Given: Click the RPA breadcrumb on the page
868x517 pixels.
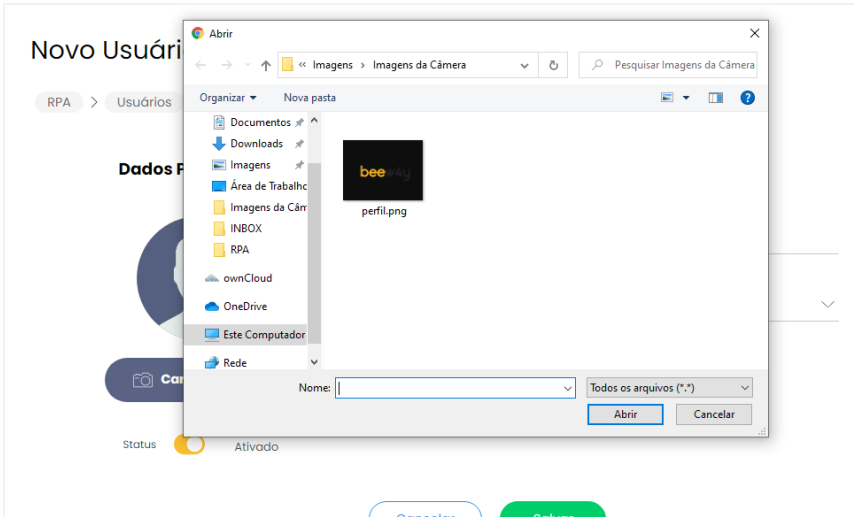Looking at the screenshot, I should tap(59, 102).
